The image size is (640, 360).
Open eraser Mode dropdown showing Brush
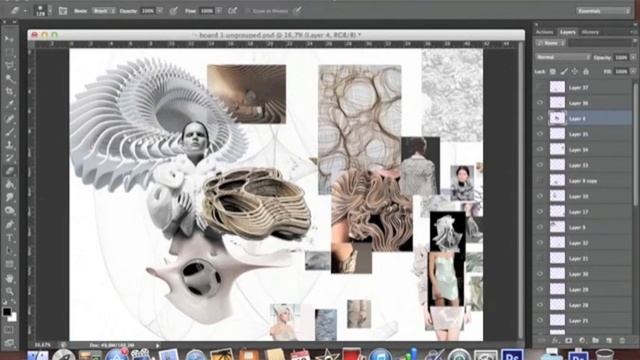point(103,11)
